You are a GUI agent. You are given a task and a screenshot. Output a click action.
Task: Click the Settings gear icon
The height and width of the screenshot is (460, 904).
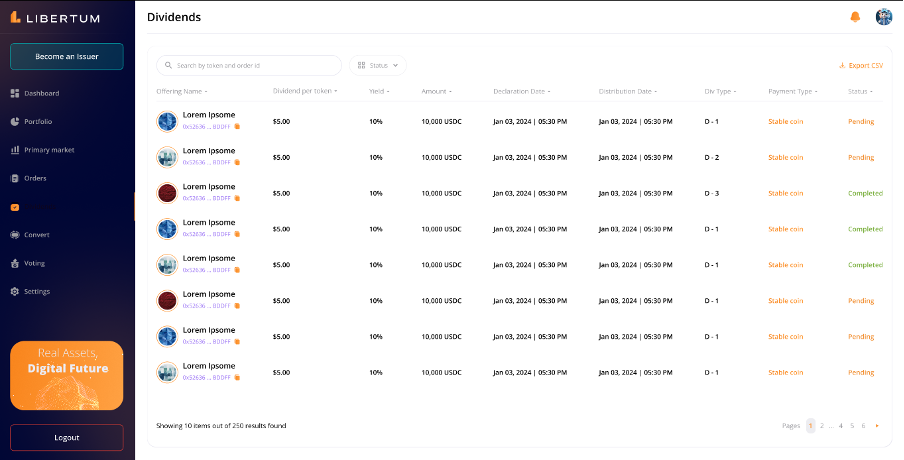click(x=15, y=291)
